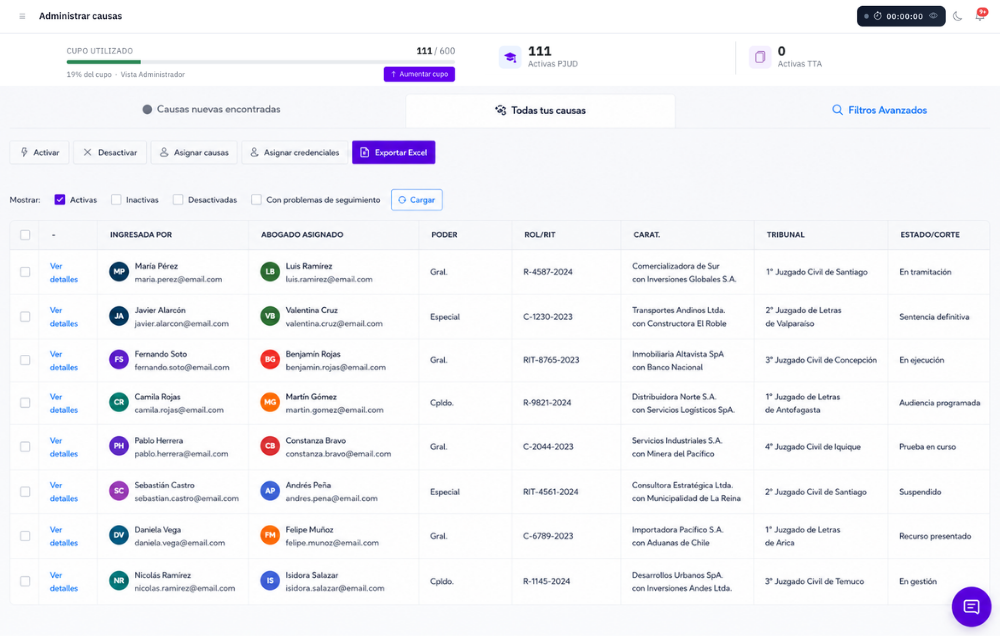Image resolution: width=1000 pixels, height=636 pixels.
Task: Open Ver detalles for Javier Alarcón
Action: [64, 317]
